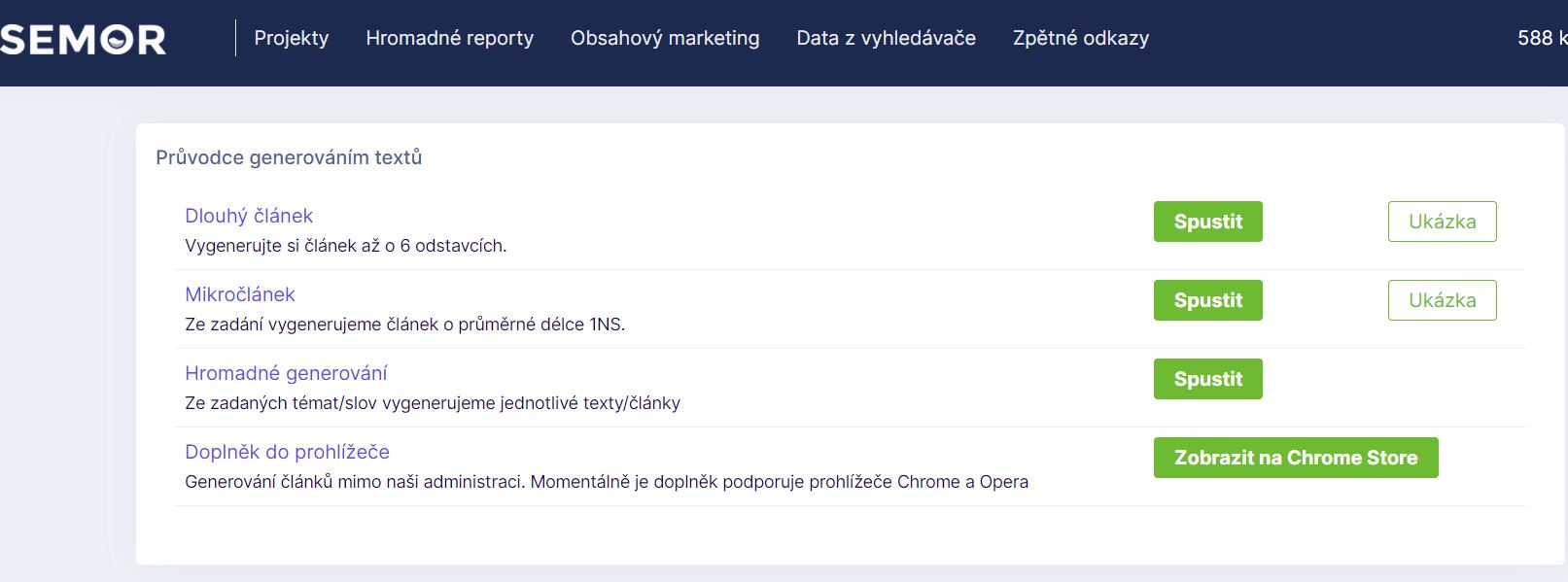
Task: Select Obsahový marketing from the top menu
Action: pyautogui.click(x=665, y=38)
